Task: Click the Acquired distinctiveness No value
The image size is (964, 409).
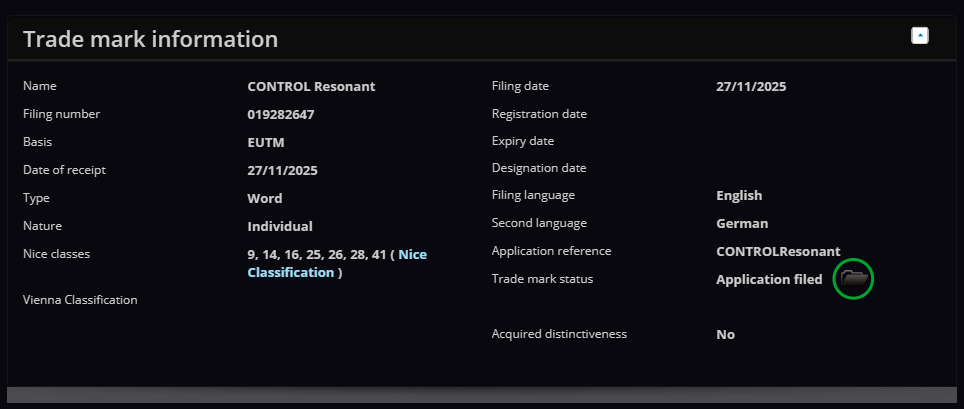Action: pos(725,334)
